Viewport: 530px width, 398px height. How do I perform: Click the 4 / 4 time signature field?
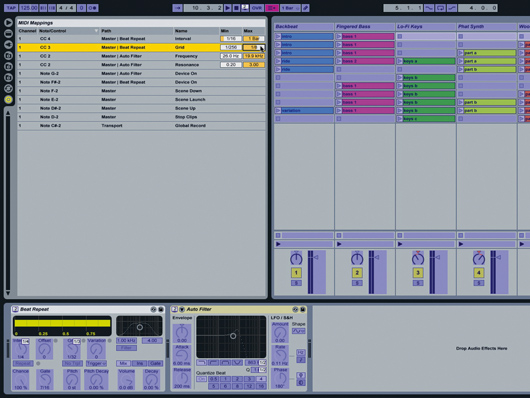[66, 8]
